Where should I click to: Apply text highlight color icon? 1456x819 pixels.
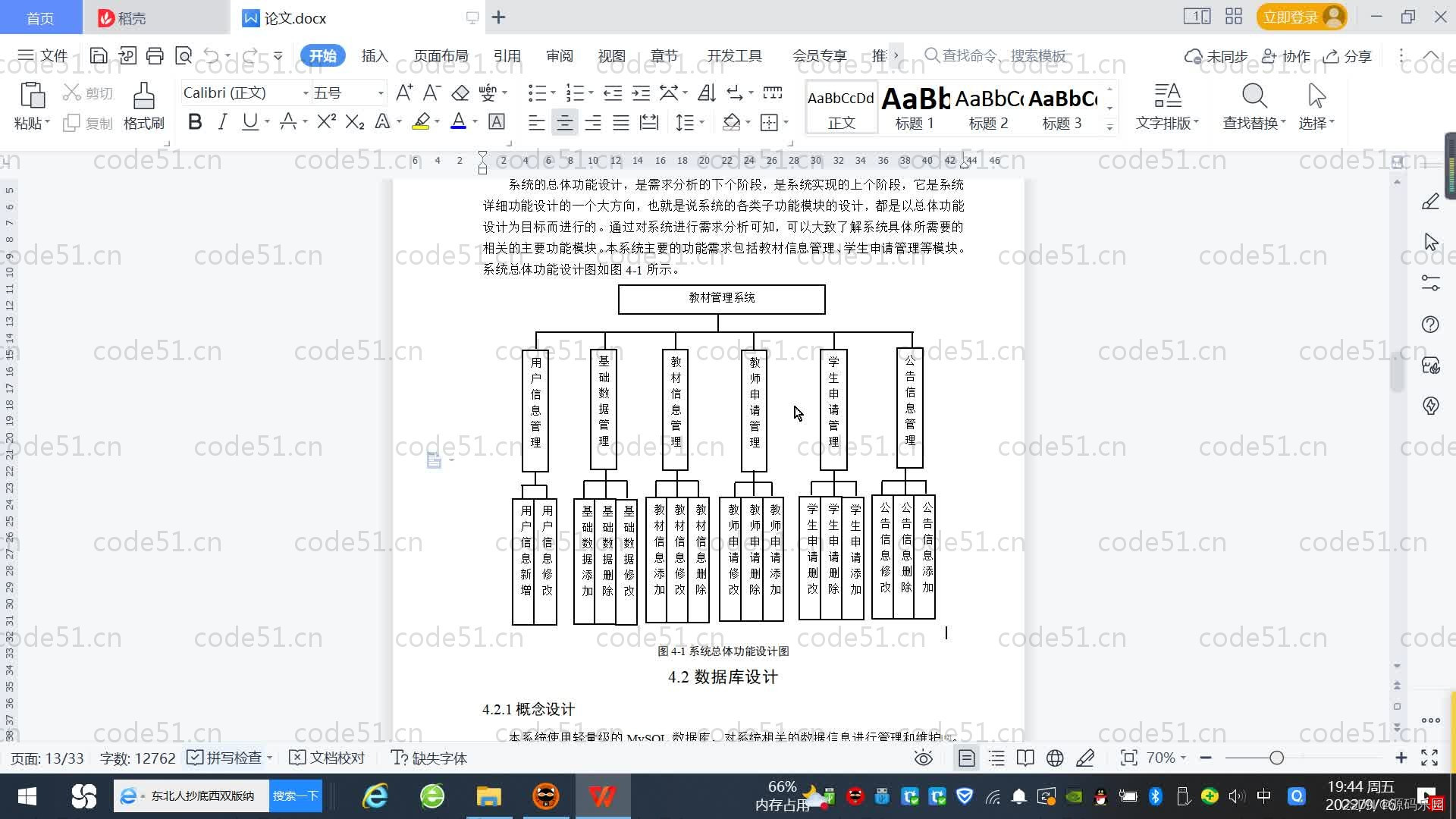421,121
